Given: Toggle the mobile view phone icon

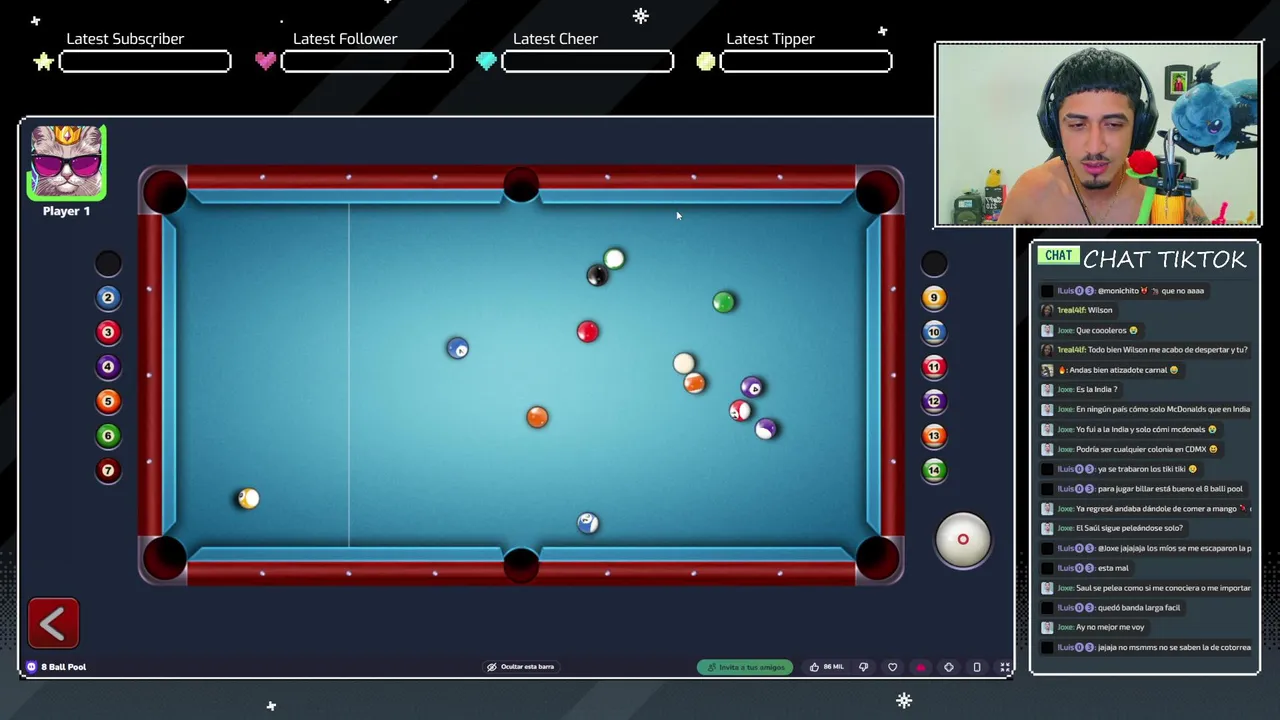Looking at the screenshot, I should click(x=977, y=667).
